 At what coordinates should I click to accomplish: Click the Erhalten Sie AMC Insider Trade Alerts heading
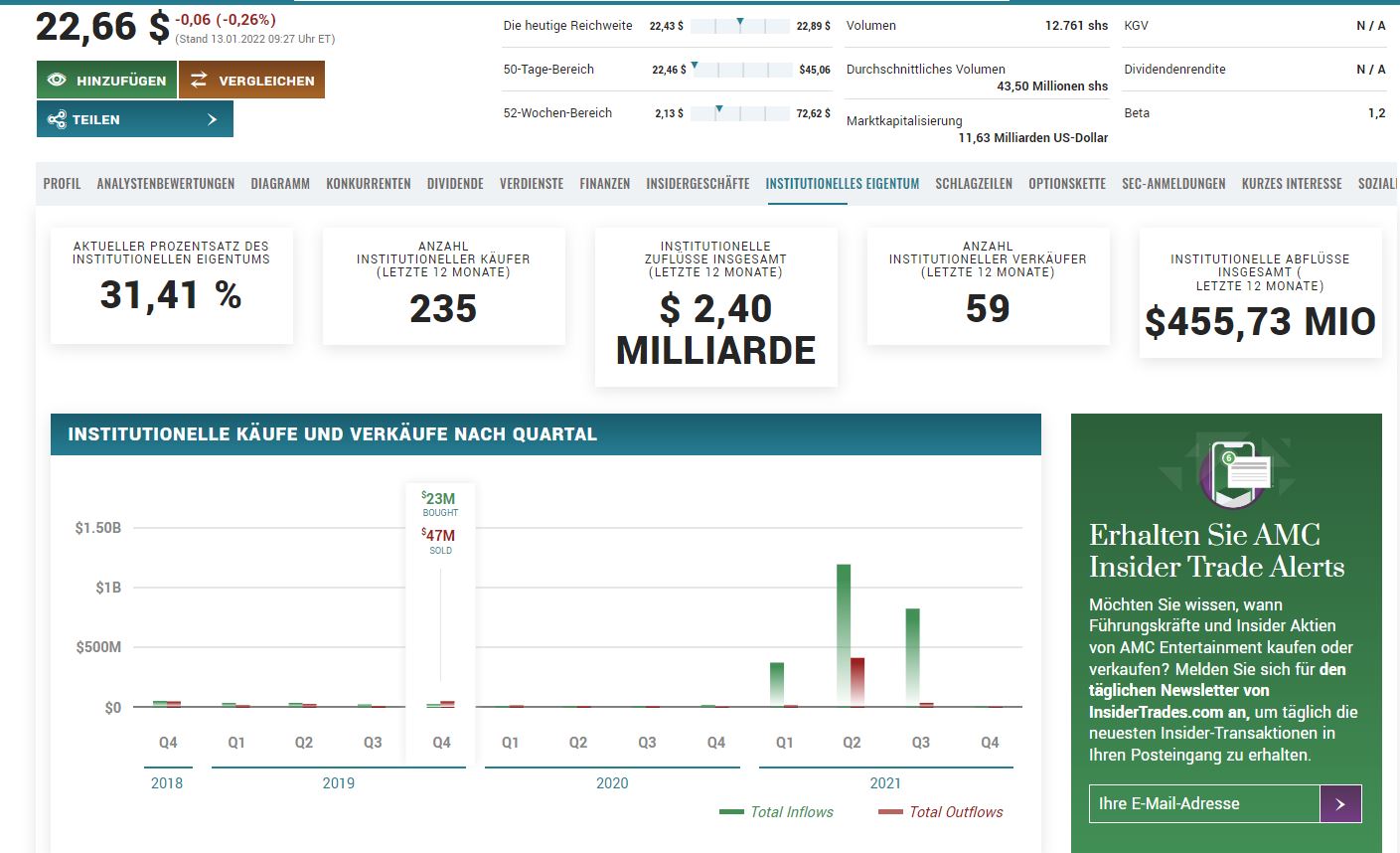click(1217, 551)
